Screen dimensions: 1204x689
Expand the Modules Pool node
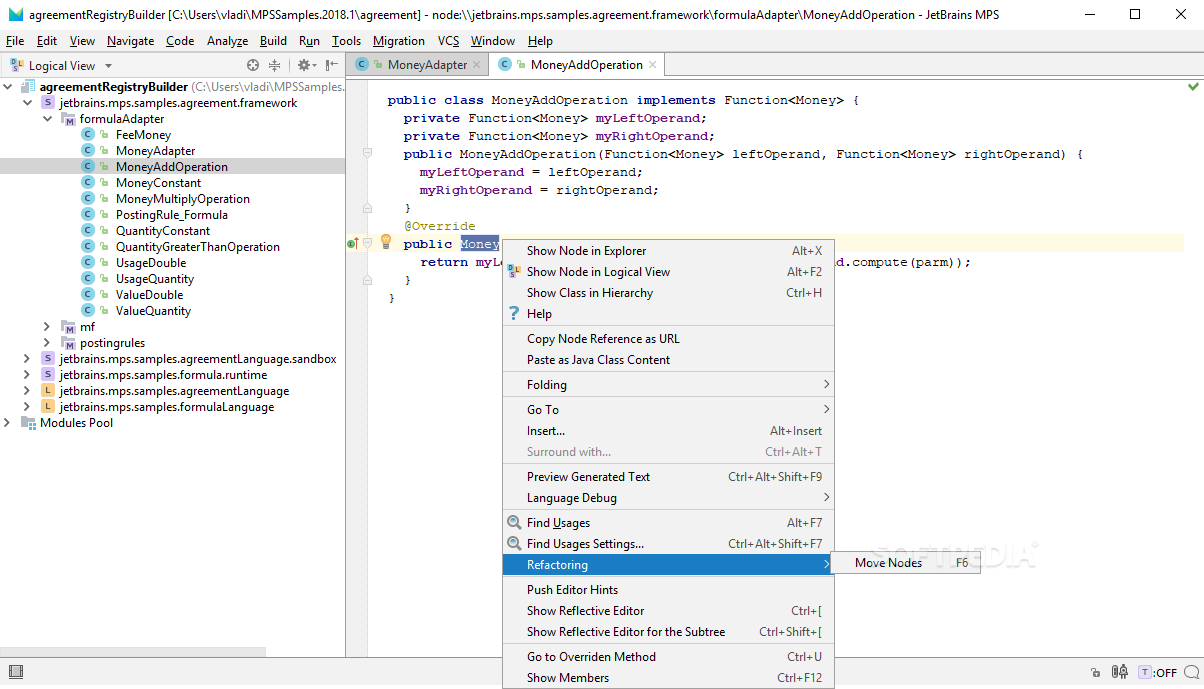pyautogui.click(x=8, y=423)
